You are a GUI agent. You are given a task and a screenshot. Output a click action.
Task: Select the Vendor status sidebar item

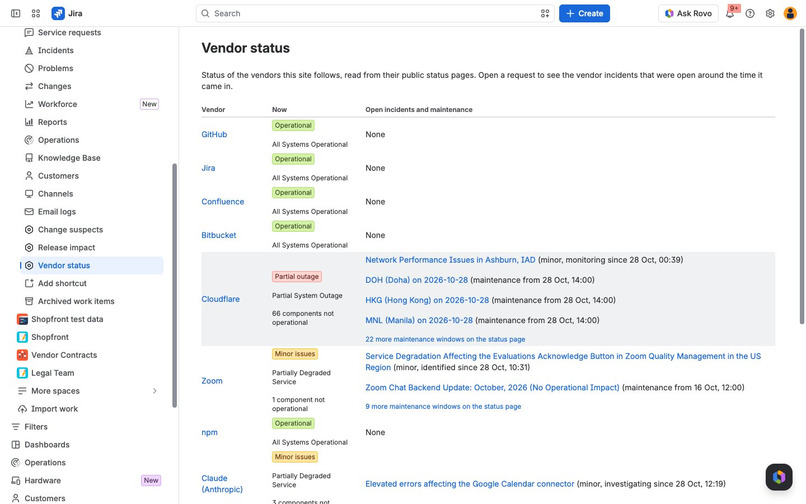click(91, 265)
